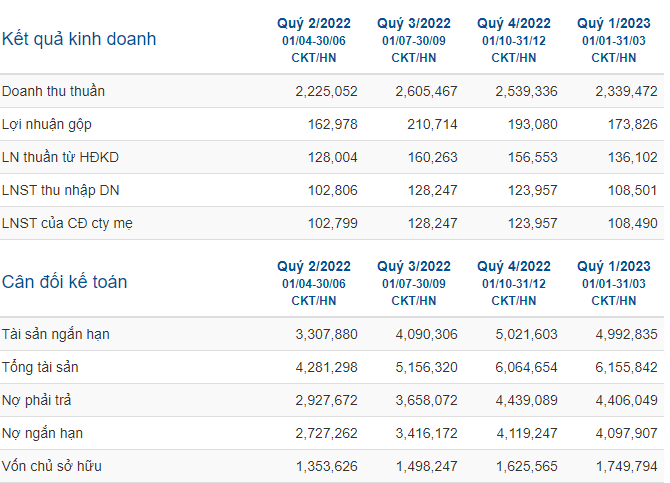Click the Tài sản ngắn hạn row label
670x483 pixels.
[56, 334]
